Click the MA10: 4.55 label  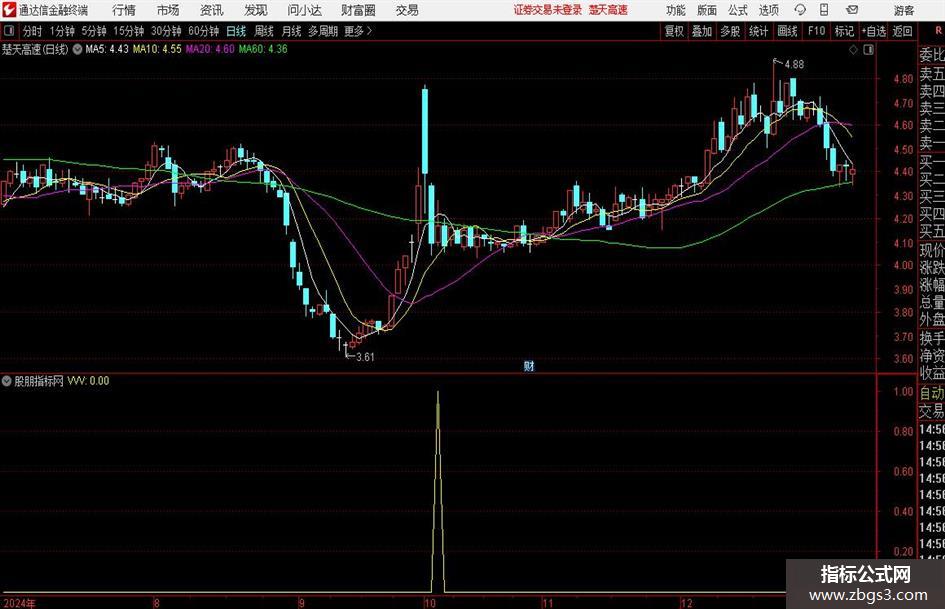point(157,49)
